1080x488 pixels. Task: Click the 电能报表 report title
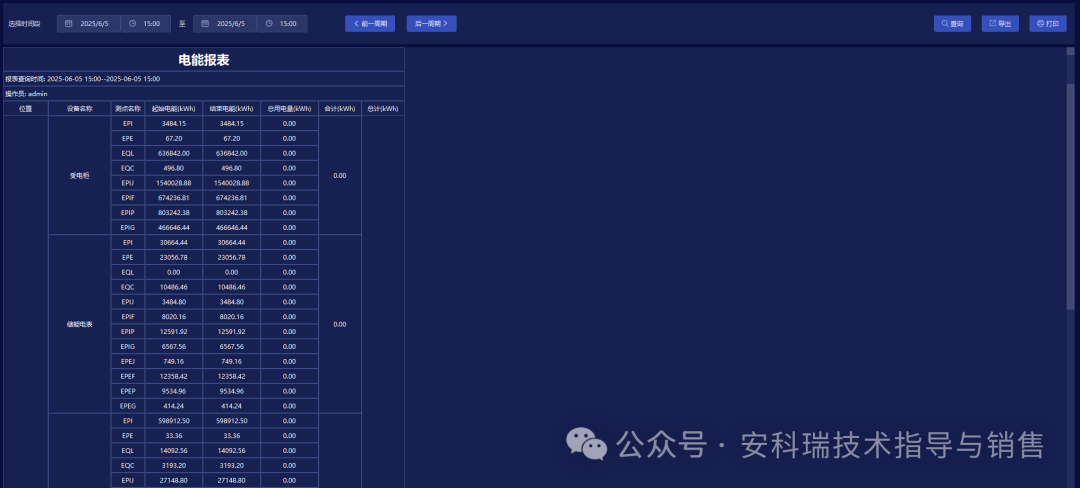(x=204, y=60)
